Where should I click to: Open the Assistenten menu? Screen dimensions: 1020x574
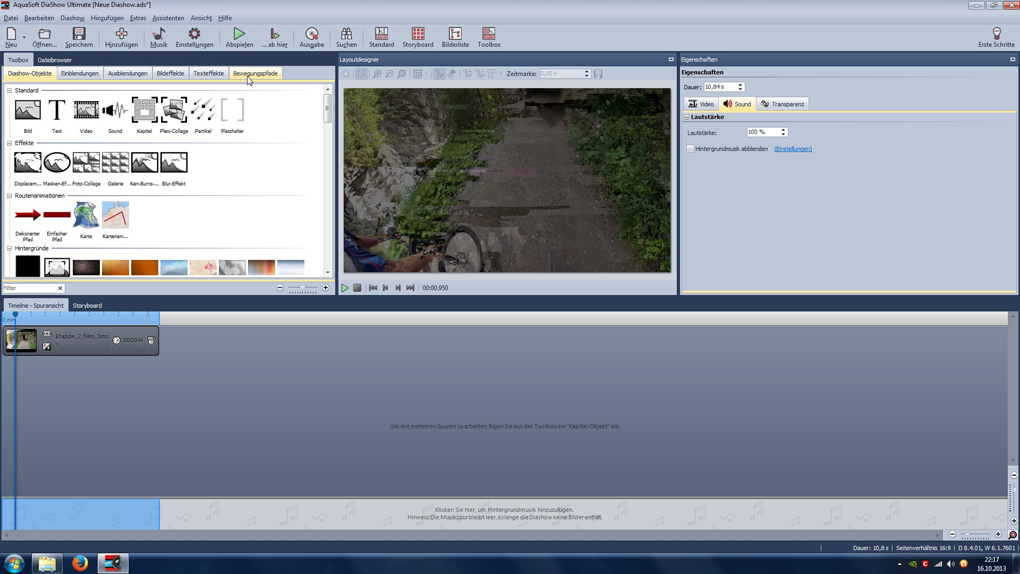click(168, 18)
